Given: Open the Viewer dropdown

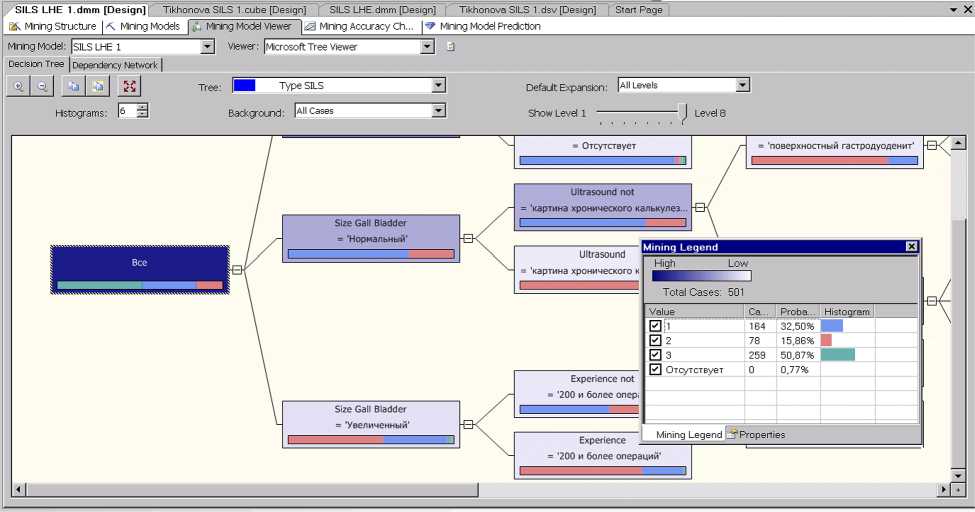Looking at the screenshot, I should (x=427, y=47).
